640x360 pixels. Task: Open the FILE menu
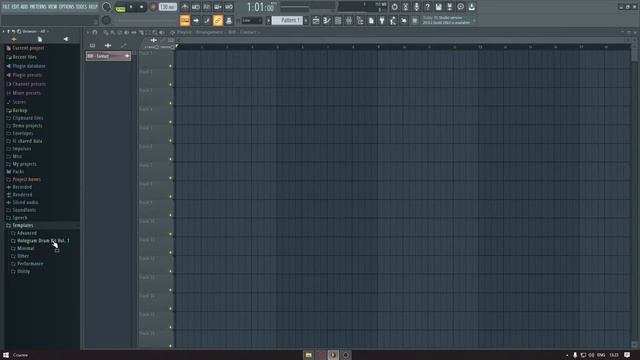point(6,7)
